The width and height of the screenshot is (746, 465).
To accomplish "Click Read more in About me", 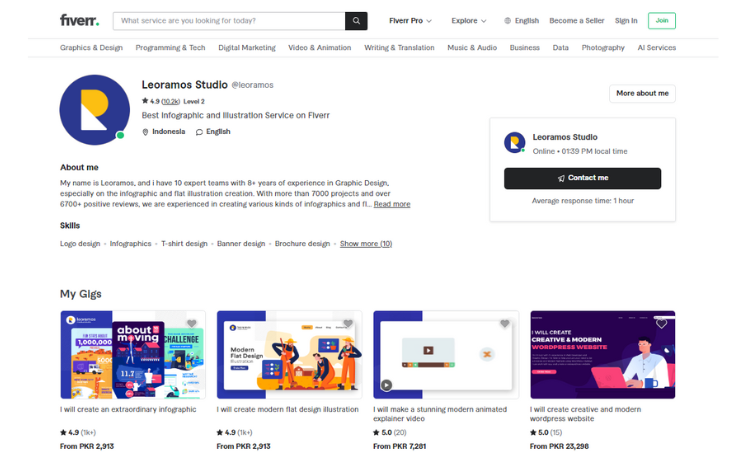I will click(392, 204).
